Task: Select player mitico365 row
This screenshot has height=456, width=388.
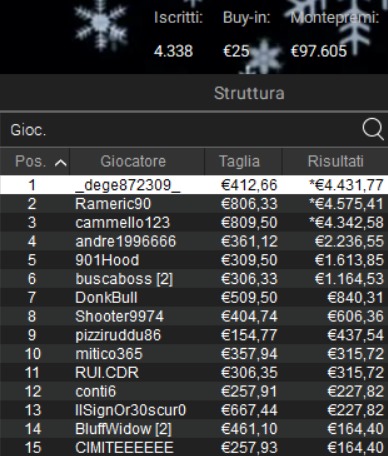Action: (x=194, y=354)
